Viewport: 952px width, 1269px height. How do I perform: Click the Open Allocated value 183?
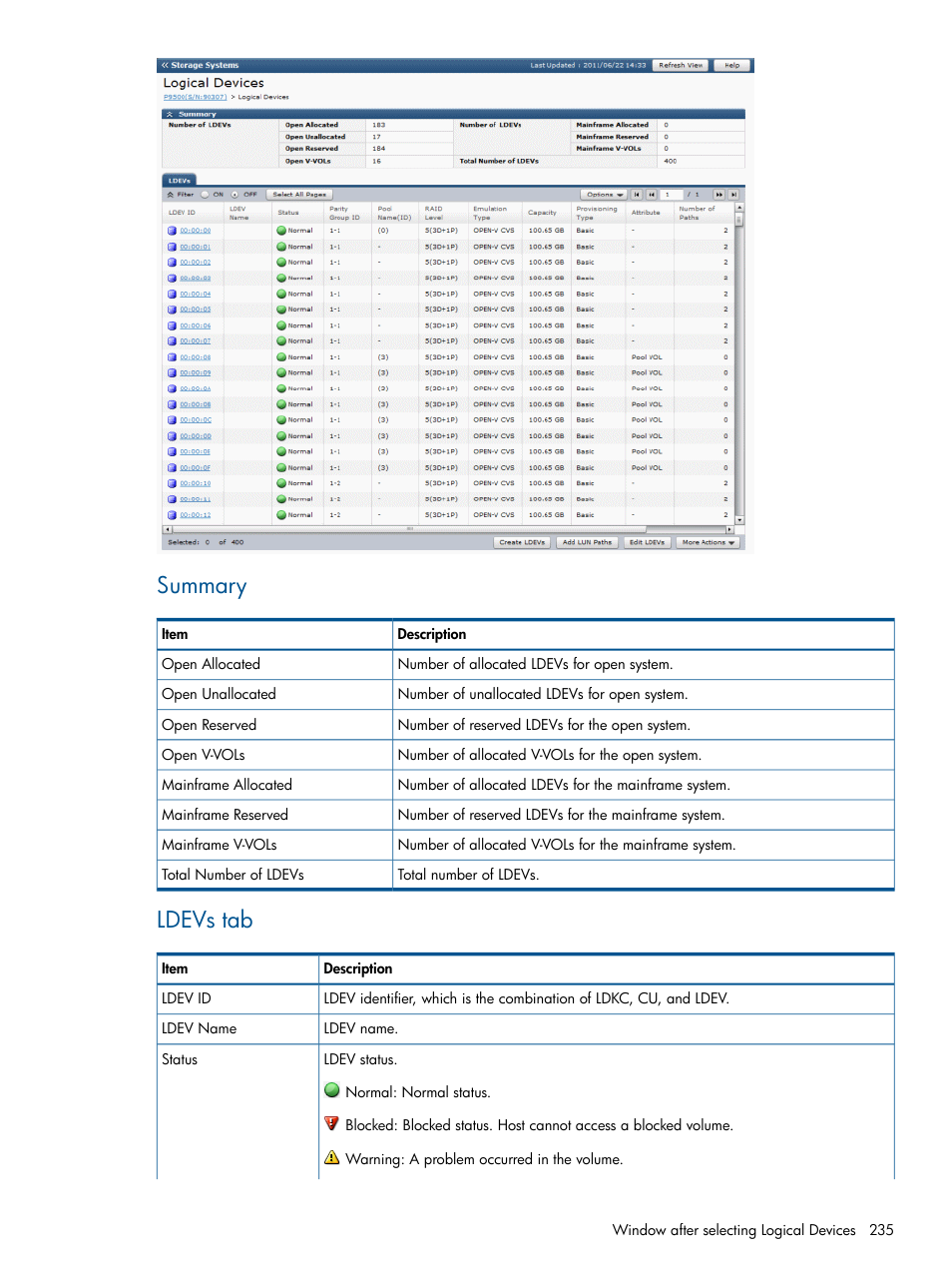pos(379,126)
